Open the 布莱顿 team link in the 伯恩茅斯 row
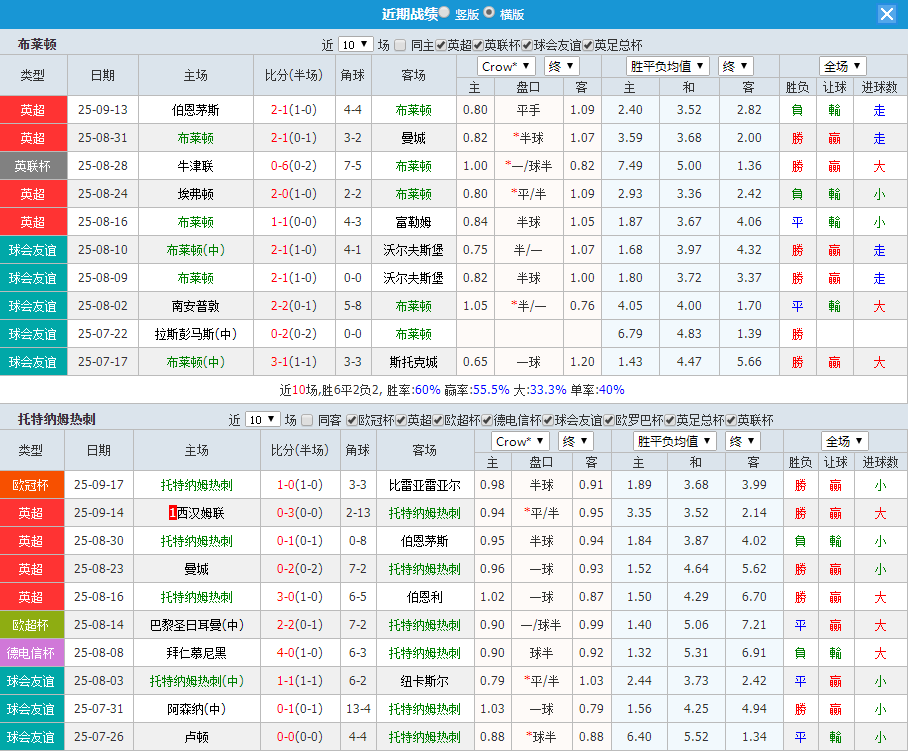 [x=413, y=110]
